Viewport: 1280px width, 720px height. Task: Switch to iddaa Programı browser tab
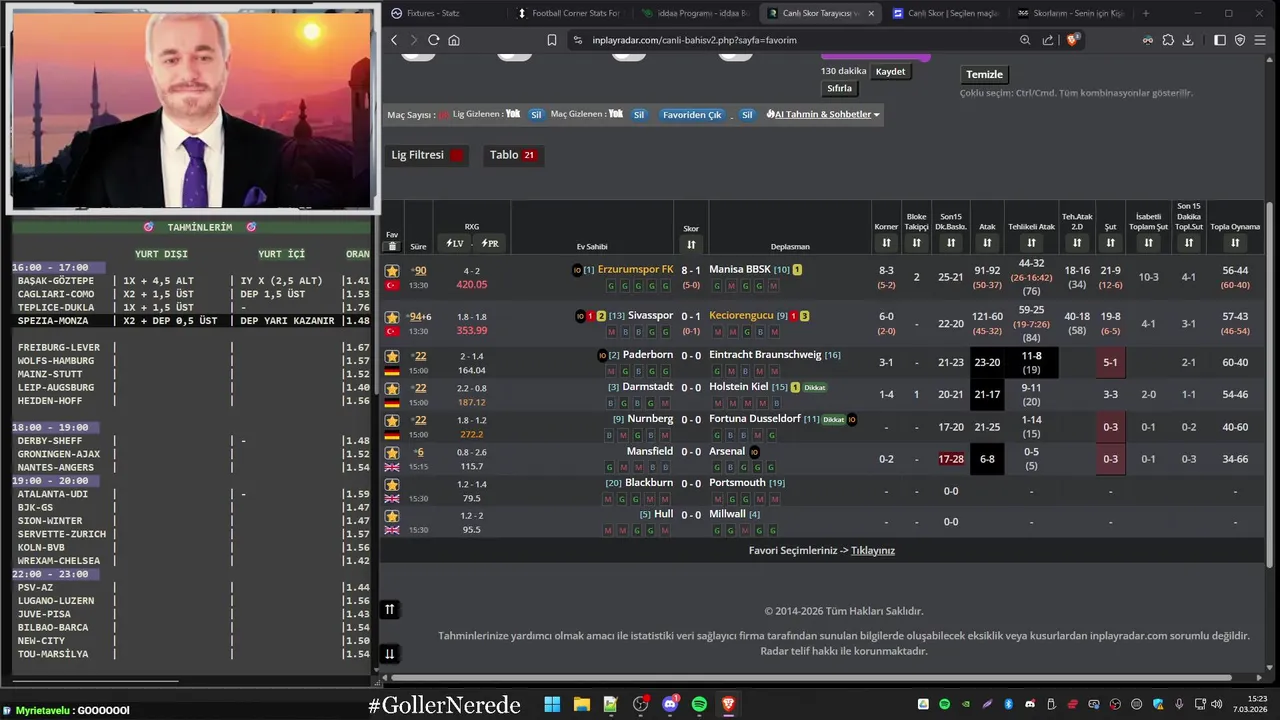(695, 13)
